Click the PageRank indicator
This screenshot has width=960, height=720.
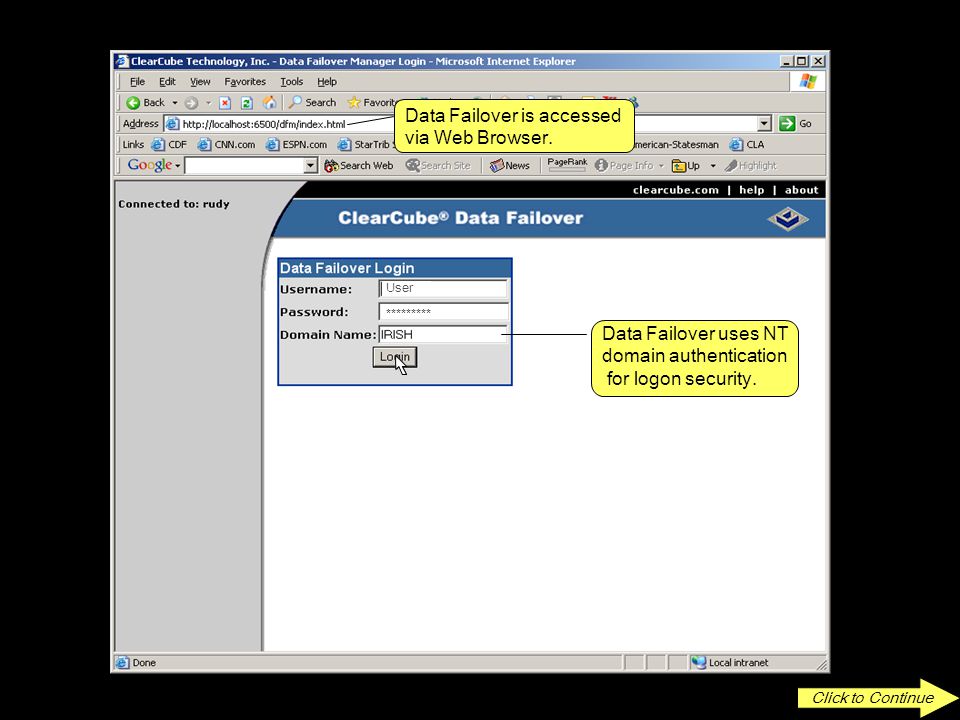(567, 164)
